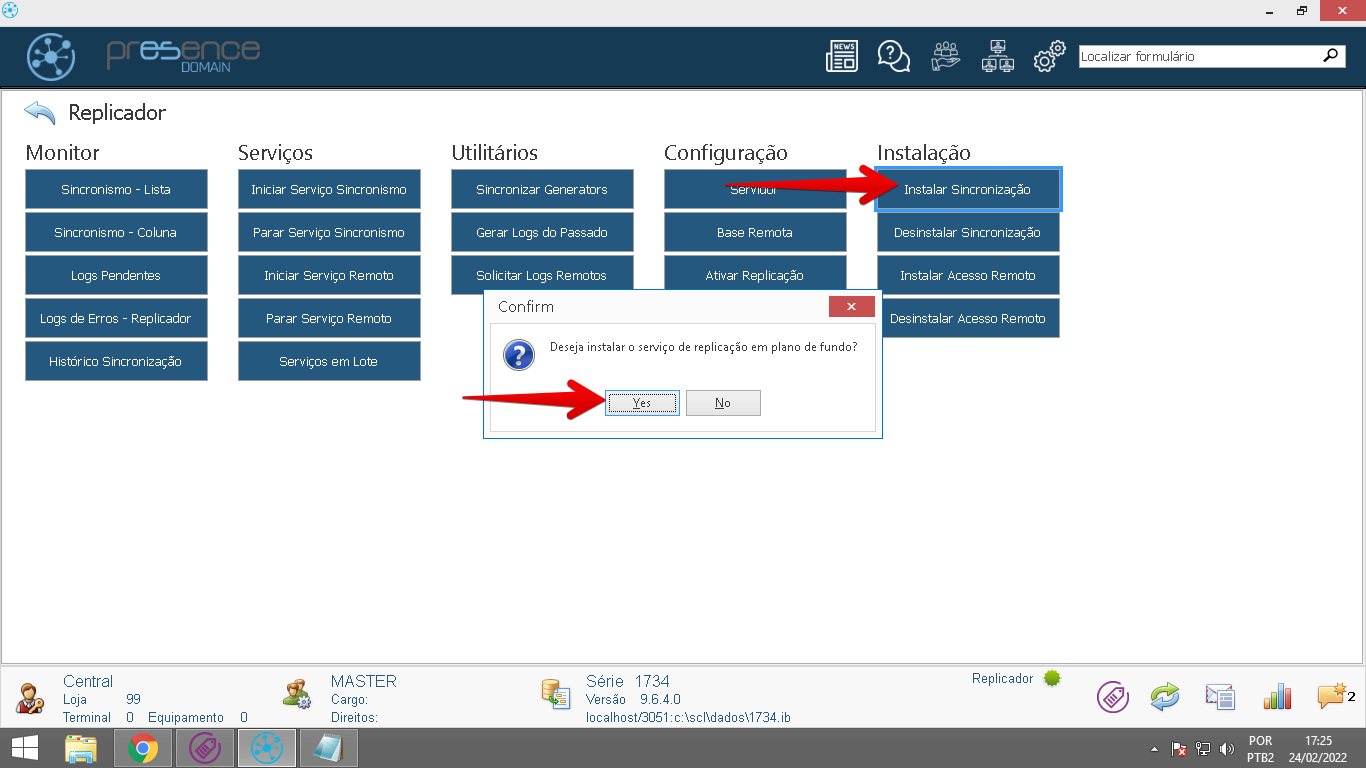Confirm with Yes in dialog

pyautogui.click(x=642, y=403)
